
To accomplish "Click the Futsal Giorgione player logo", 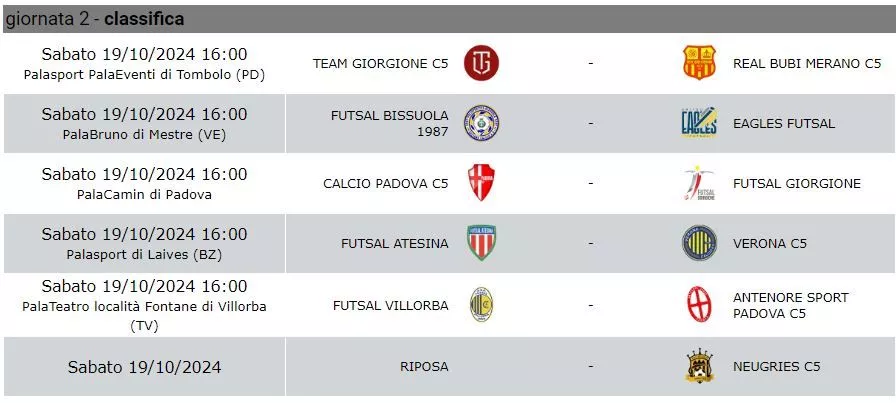I will point(699,183).
